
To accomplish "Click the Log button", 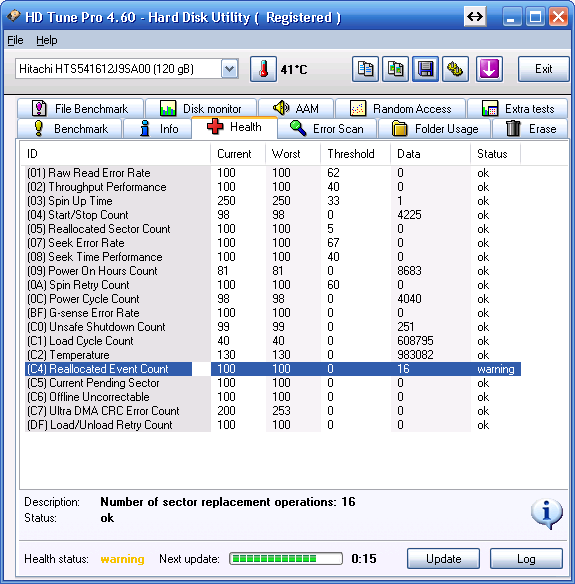I will click(x=526, y=559).
